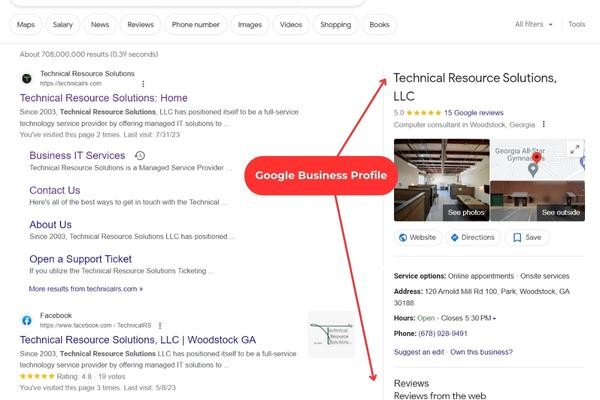This screenshot has width=600, height=400.
Task: Switch to Videos results
Action: 291,24
